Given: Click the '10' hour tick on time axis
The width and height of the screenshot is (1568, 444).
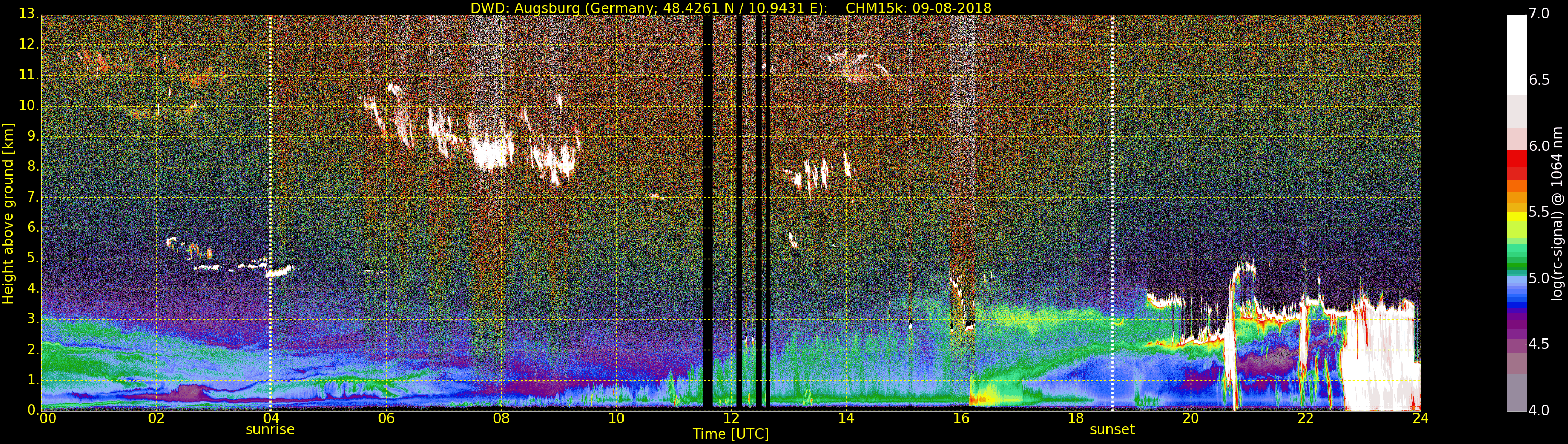Looking at the screenshot, I should pyautogui.click(x=616, y=418).
